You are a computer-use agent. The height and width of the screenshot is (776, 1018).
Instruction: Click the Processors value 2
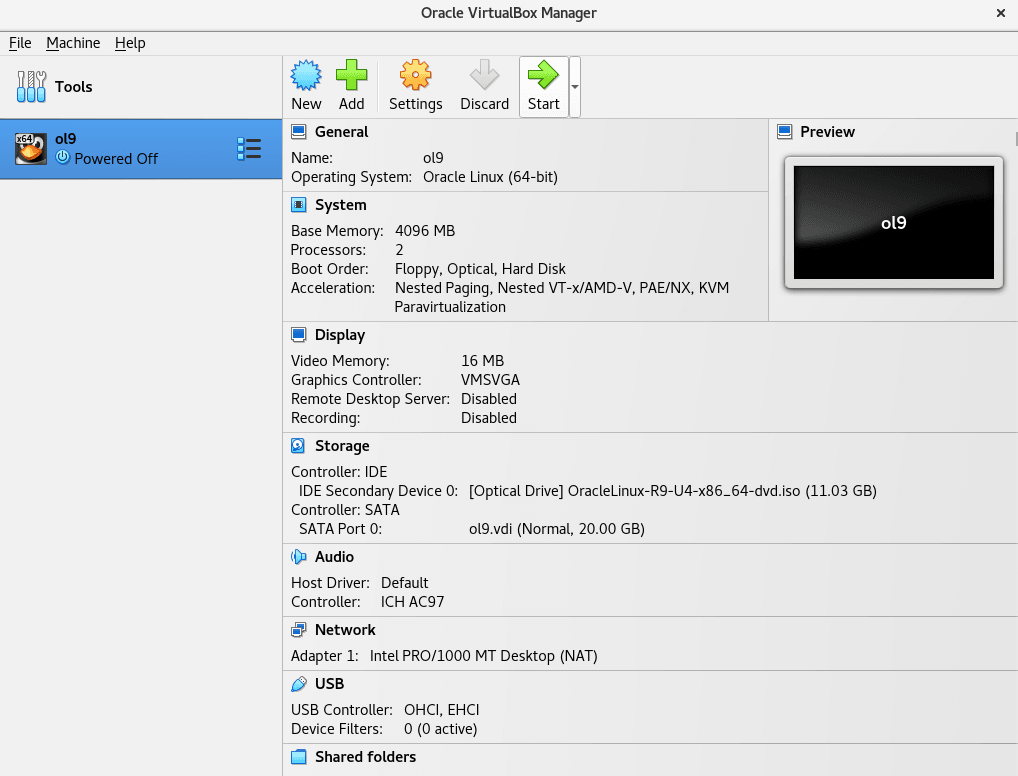tap(399, 250)
